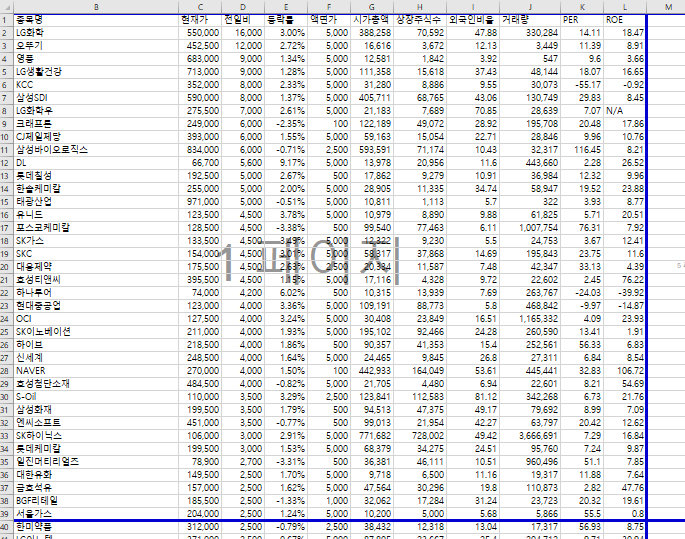Click the 771,682 market cap cell

372,436
